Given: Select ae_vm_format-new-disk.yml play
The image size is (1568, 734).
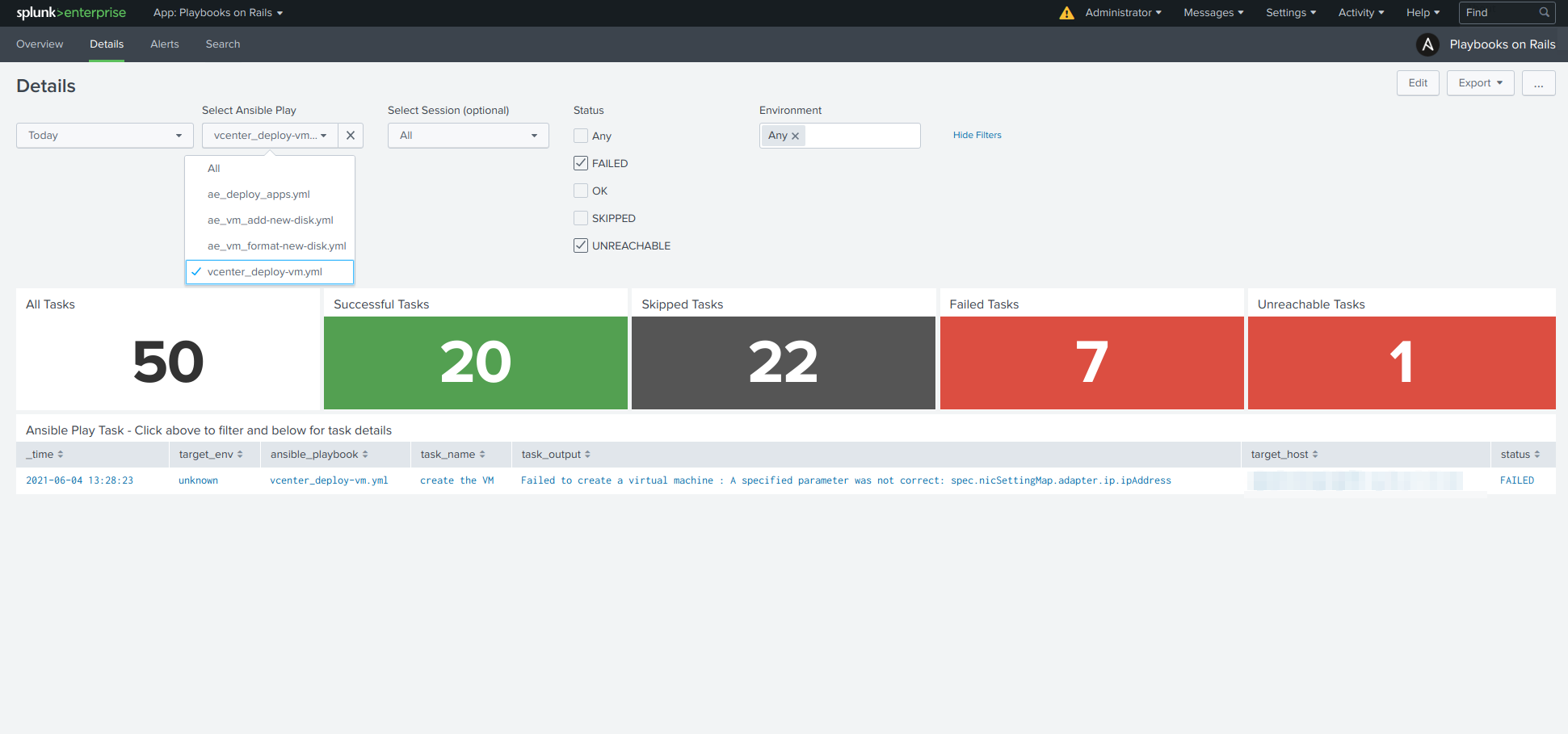Looking at the screenshot, I should click(270, 246).
